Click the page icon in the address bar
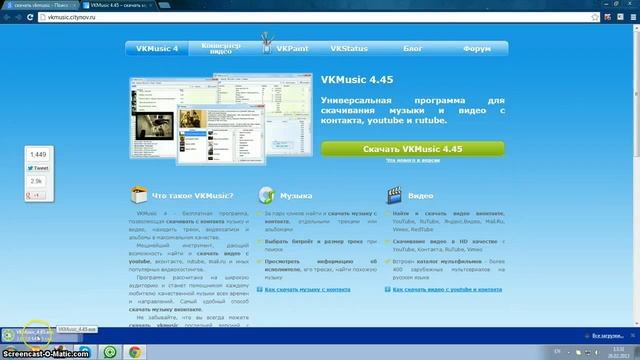This screenshot has width=640, height=360. tap(42, 17)
